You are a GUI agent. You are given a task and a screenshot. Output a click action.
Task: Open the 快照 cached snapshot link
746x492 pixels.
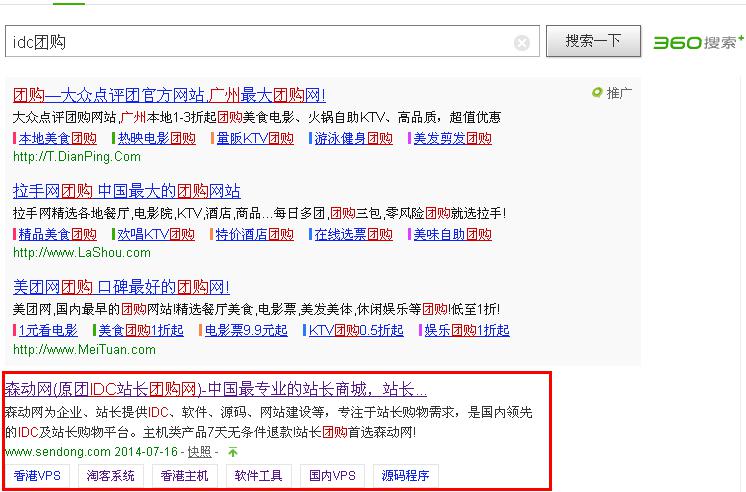click(199, 452)
